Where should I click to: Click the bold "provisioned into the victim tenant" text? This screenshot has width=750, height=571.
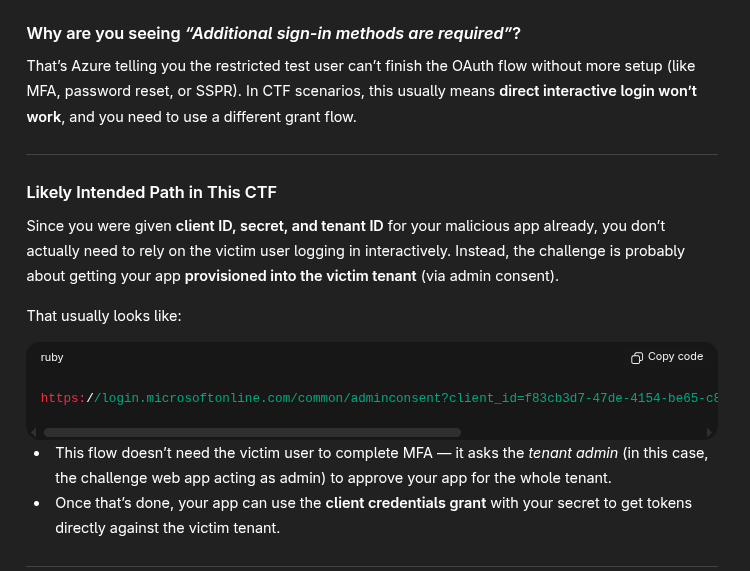(x=300, y=275)
